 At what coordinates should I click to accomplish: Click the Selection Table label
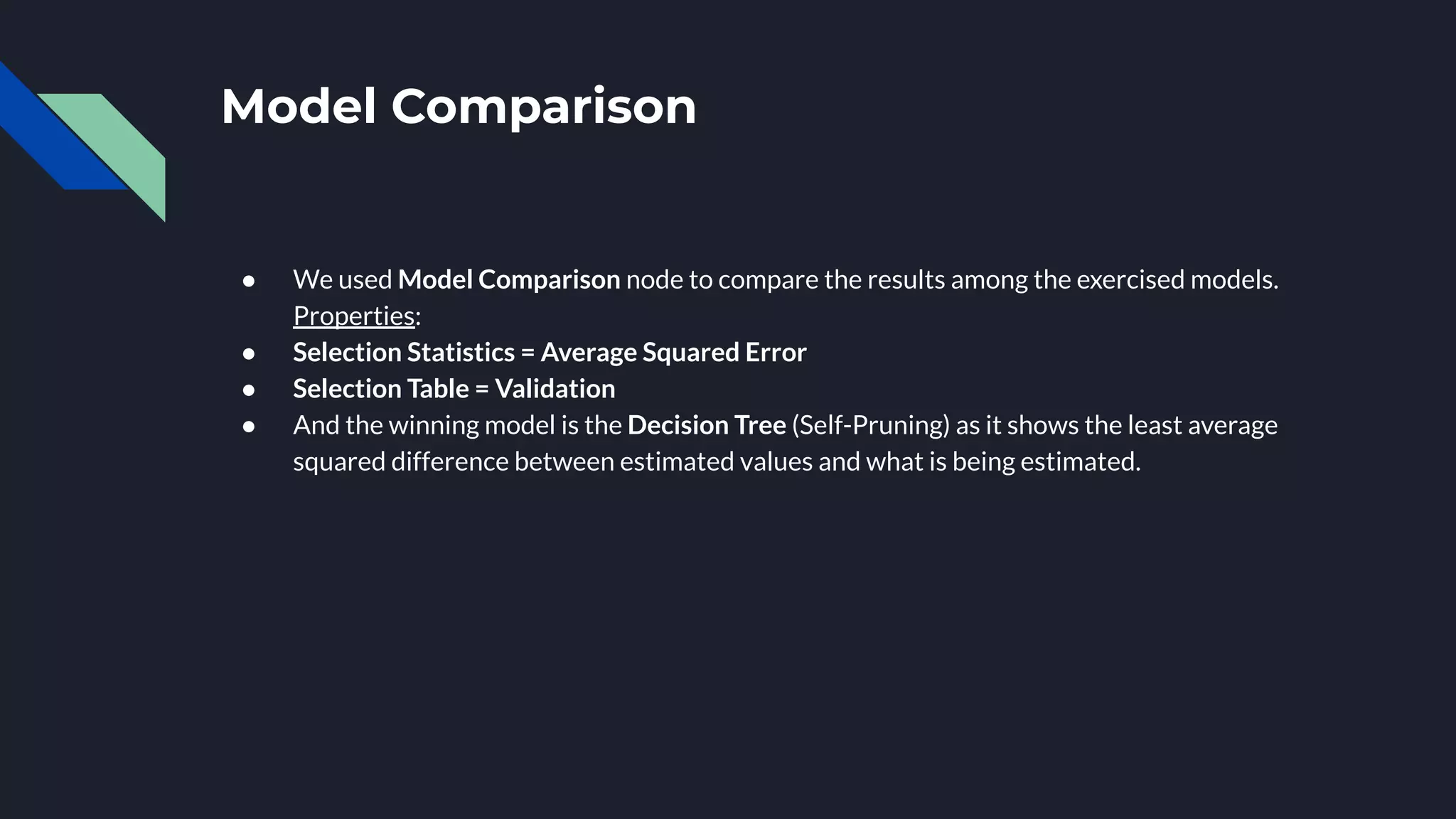click(381, 389)
